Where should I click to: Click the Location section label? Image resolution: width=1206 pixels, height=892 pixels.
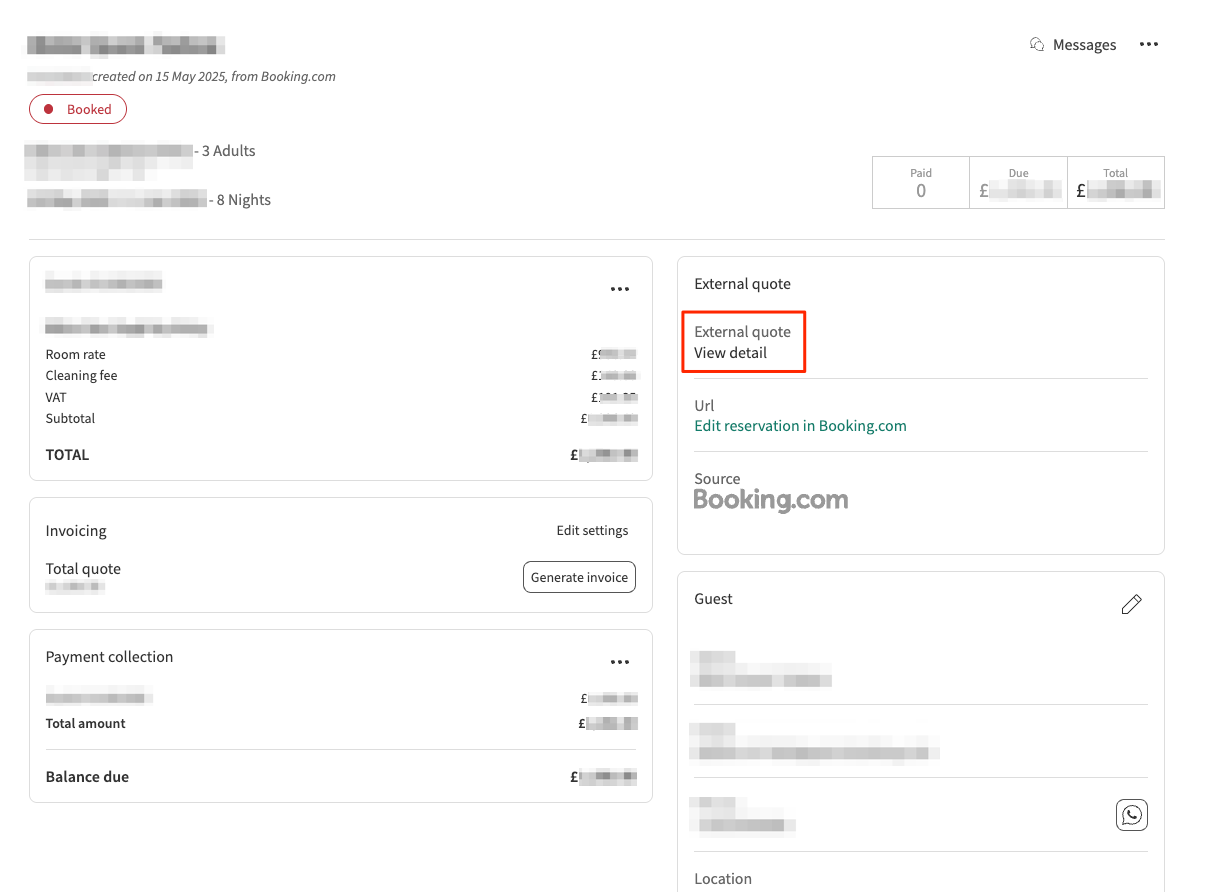click(x=723, y=879)
